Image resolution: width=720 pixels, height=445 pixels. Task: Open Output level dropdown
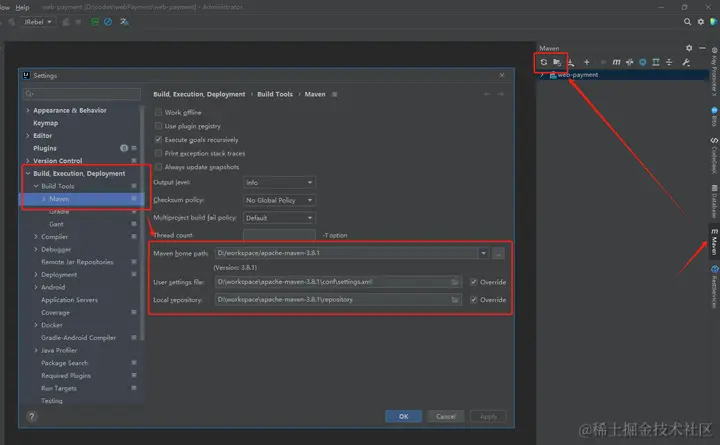coord(279,182)
